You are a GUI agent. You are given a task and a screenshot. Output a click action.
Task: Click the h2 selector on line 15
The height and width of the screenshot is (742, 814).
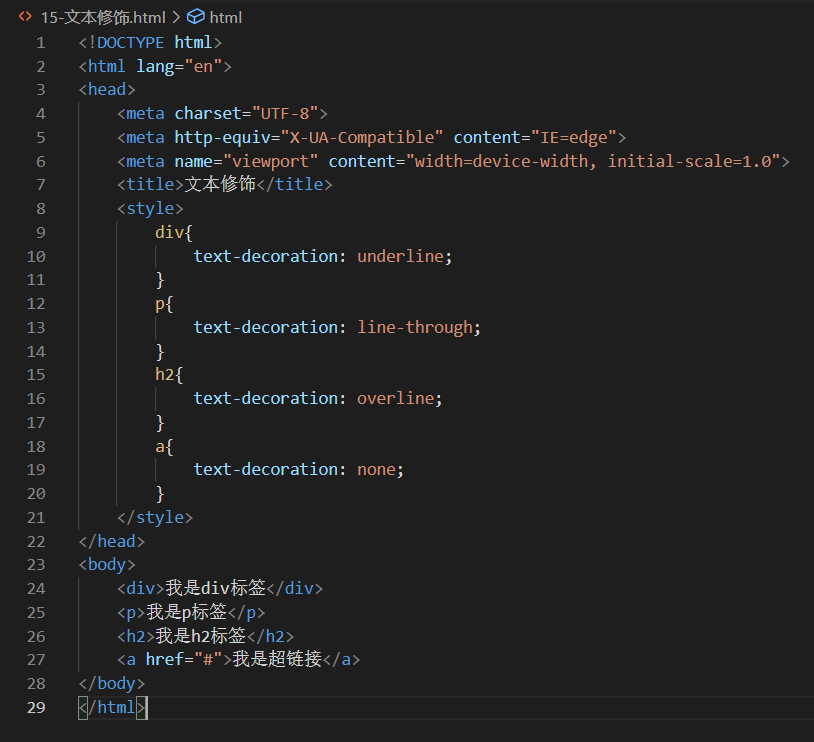165,375
